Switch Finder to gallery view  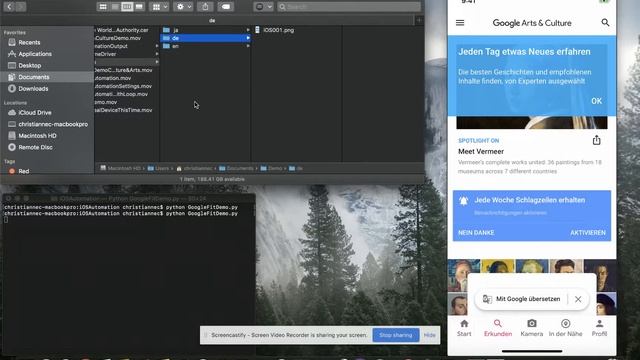pos(139,7)
